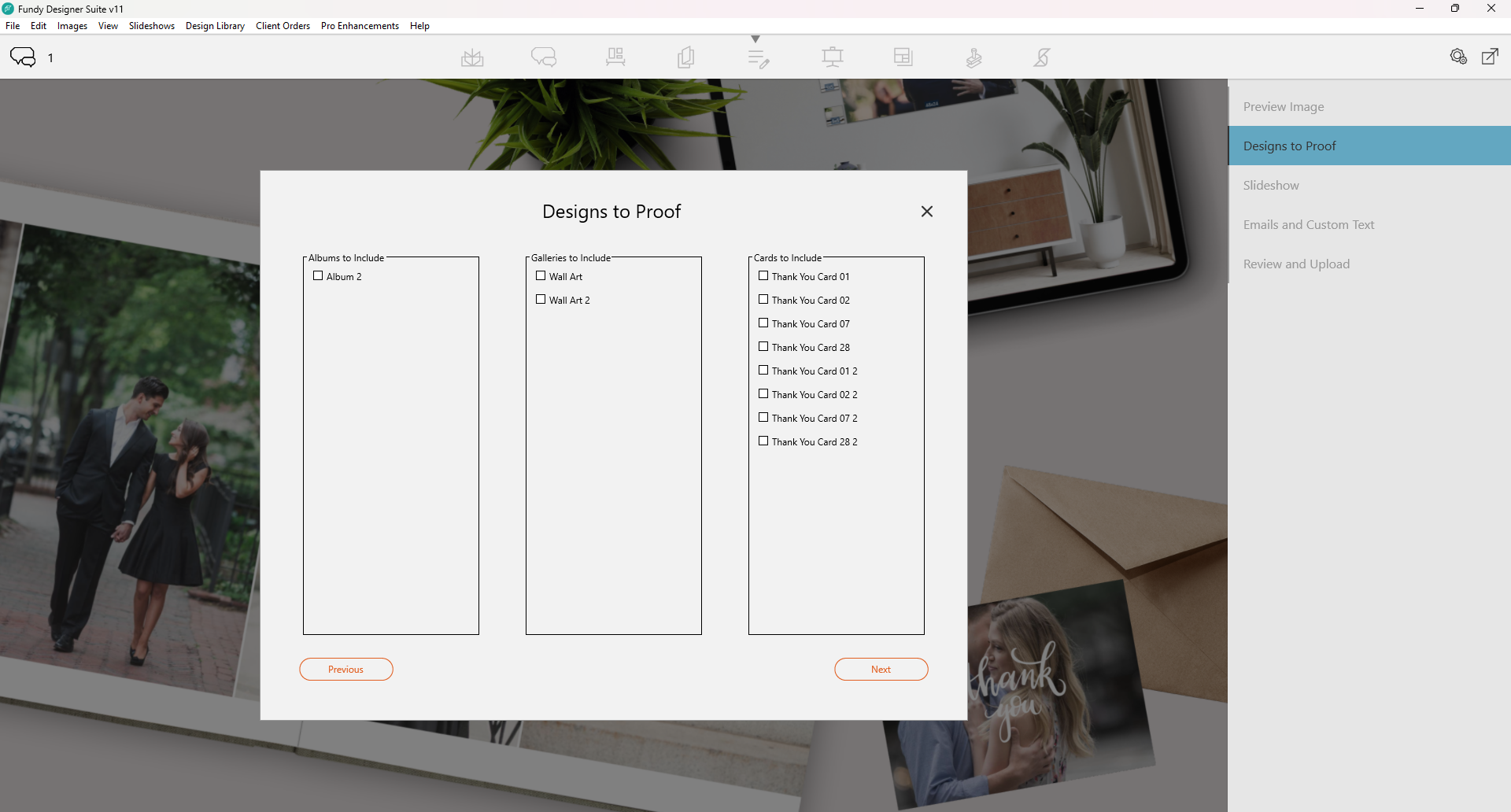Viewport: 1511px width, 812px height.
Task: Open the presentation easel icon
Action: 832,57
